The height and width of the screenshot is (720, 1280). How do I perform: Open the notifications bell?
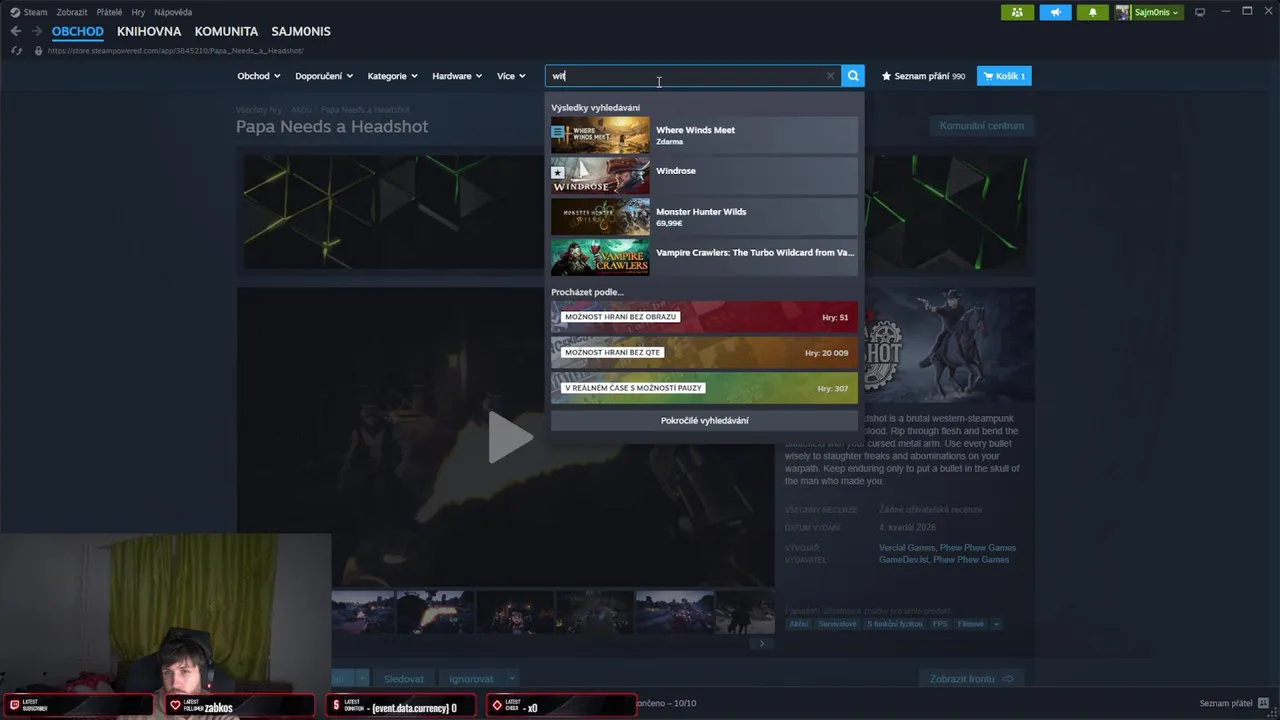pos(1093,12)
